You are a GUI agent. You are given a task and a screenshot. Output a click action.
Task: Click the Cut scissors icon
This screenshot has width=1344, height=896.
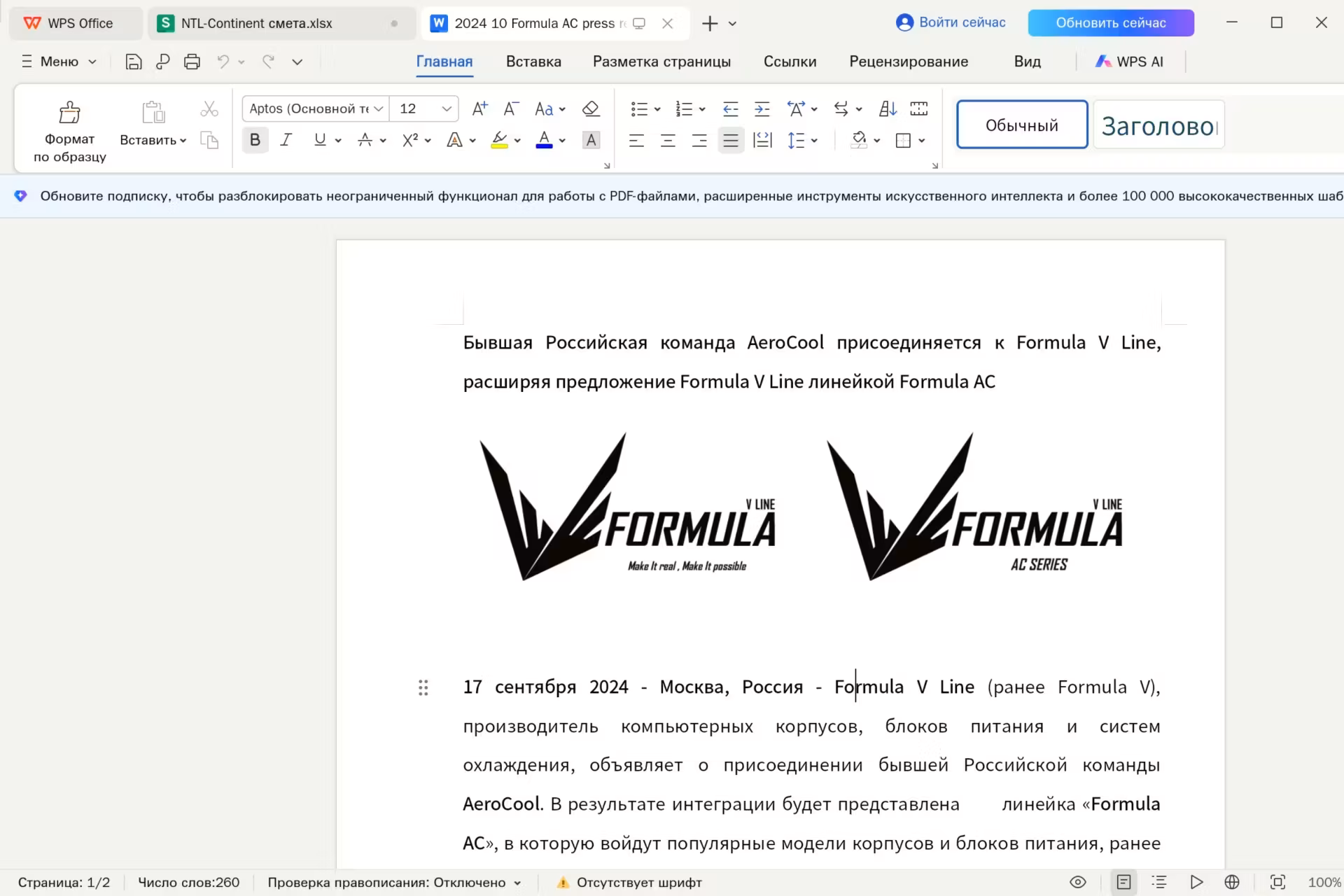(x=209, y=109)
